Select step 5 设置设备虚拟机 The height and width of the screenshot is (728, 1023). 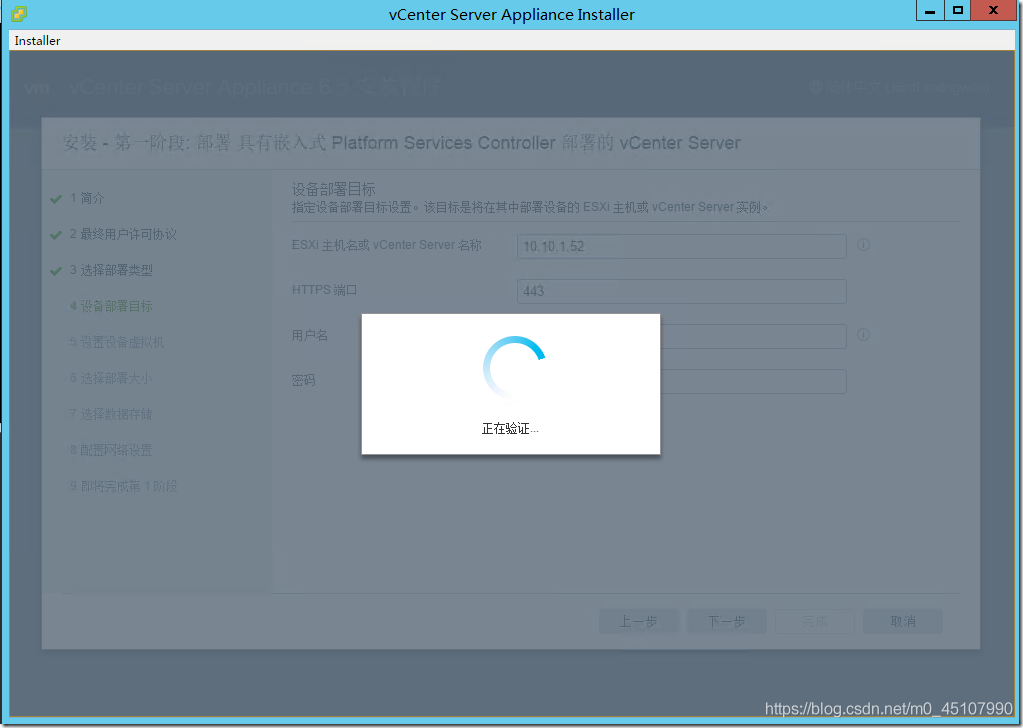tap(117, 342)
